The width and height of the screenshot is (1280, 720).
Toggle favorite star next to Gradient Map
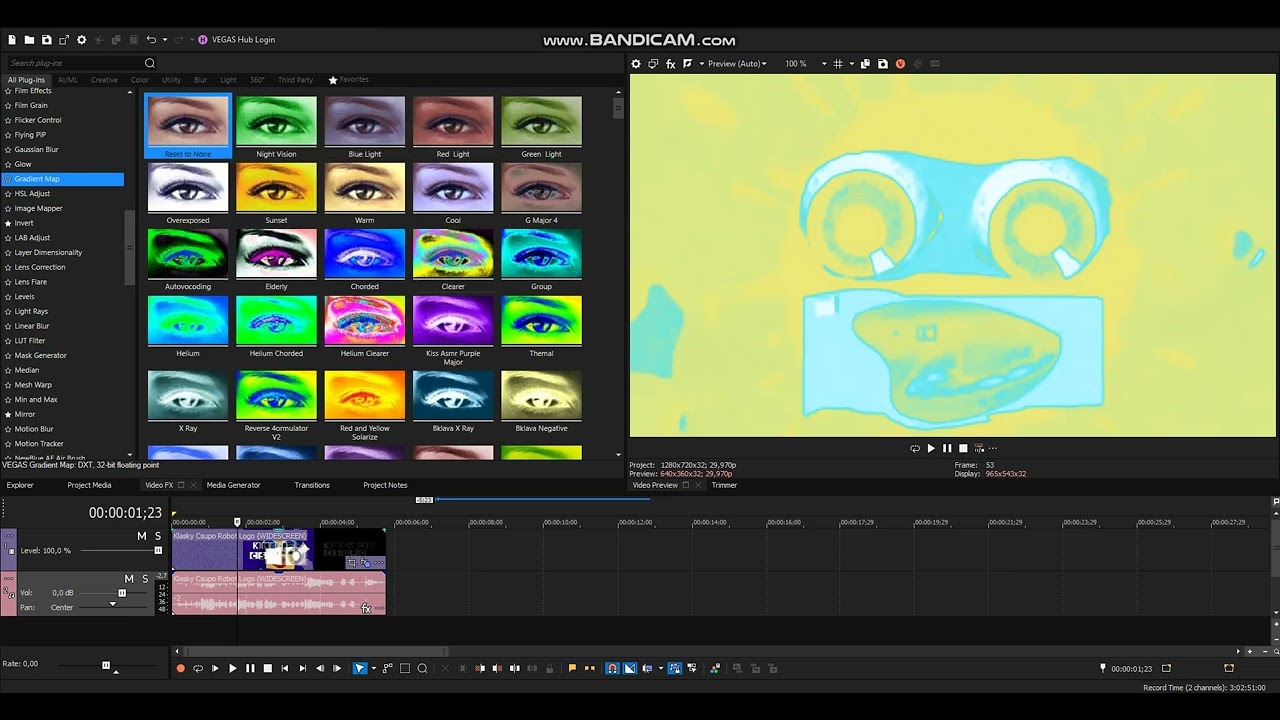point(8,179)
